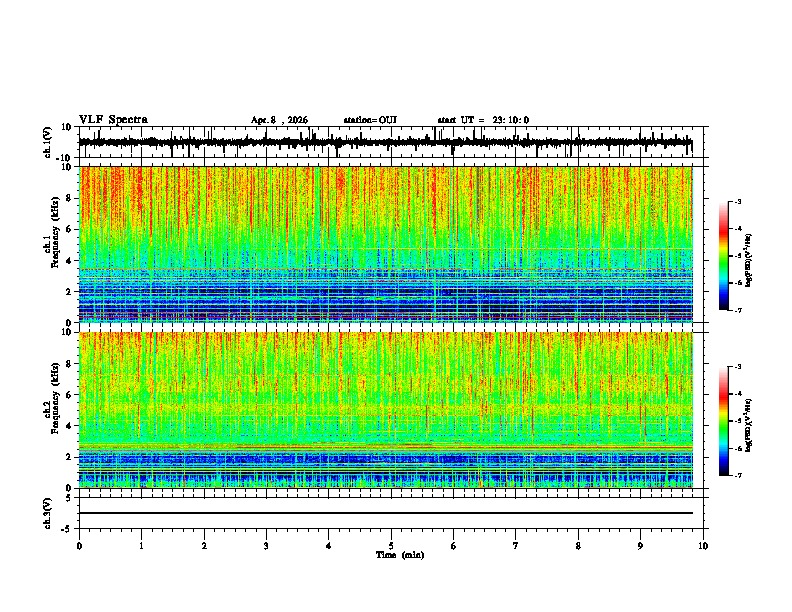
Task: Select the date text "Apr. 8, 2026"
Action: pos(279,120)
